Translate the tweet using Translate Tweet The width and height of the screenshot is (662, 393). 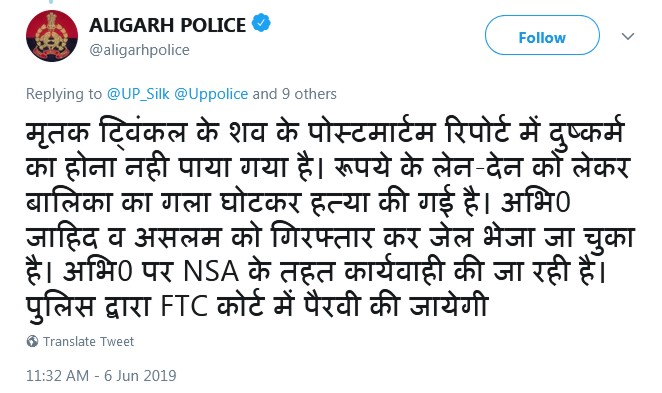[x=88, y=341]
